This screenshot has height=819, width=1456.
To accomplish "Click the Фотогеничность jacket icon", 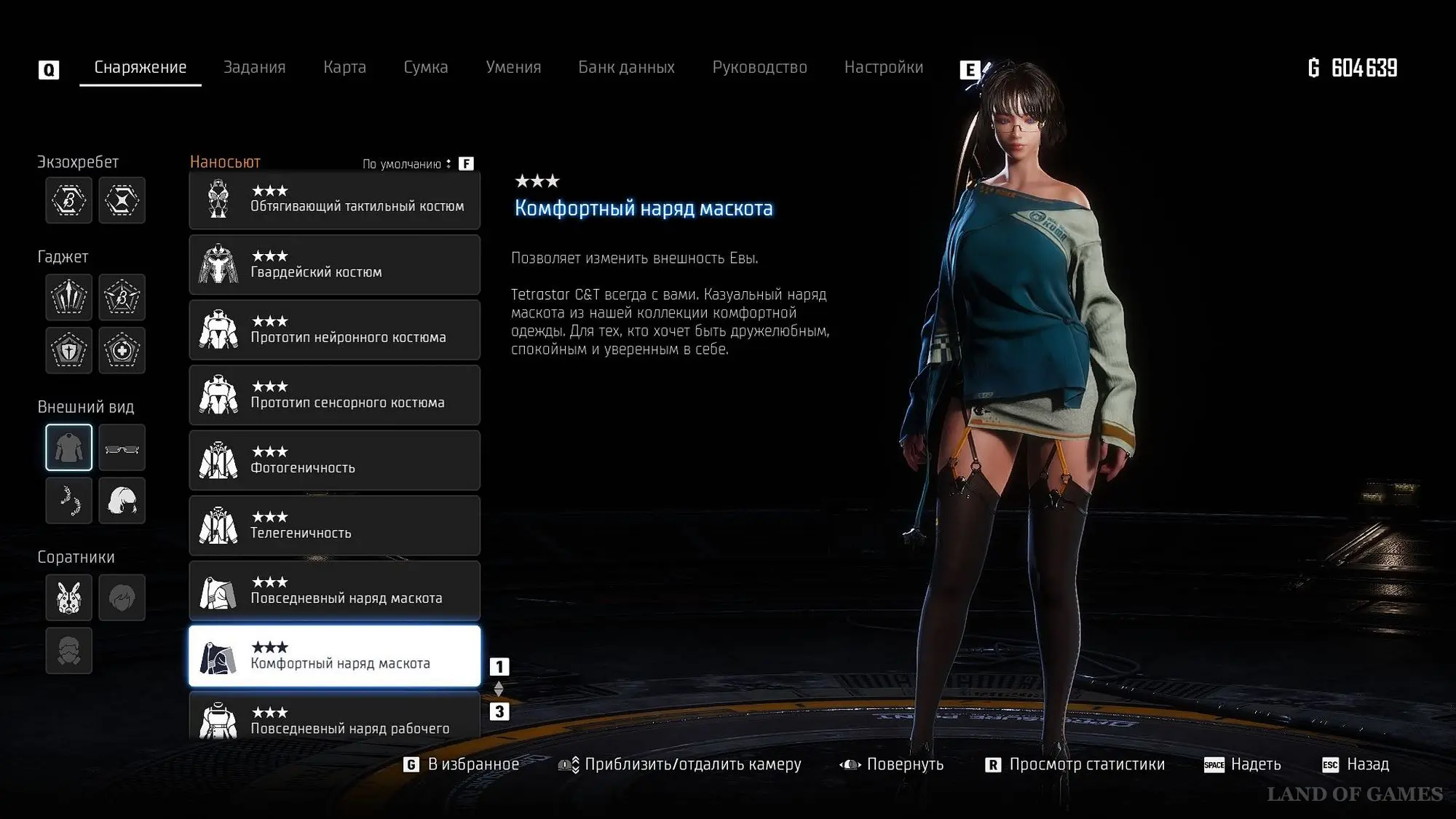I will [218, 460].
